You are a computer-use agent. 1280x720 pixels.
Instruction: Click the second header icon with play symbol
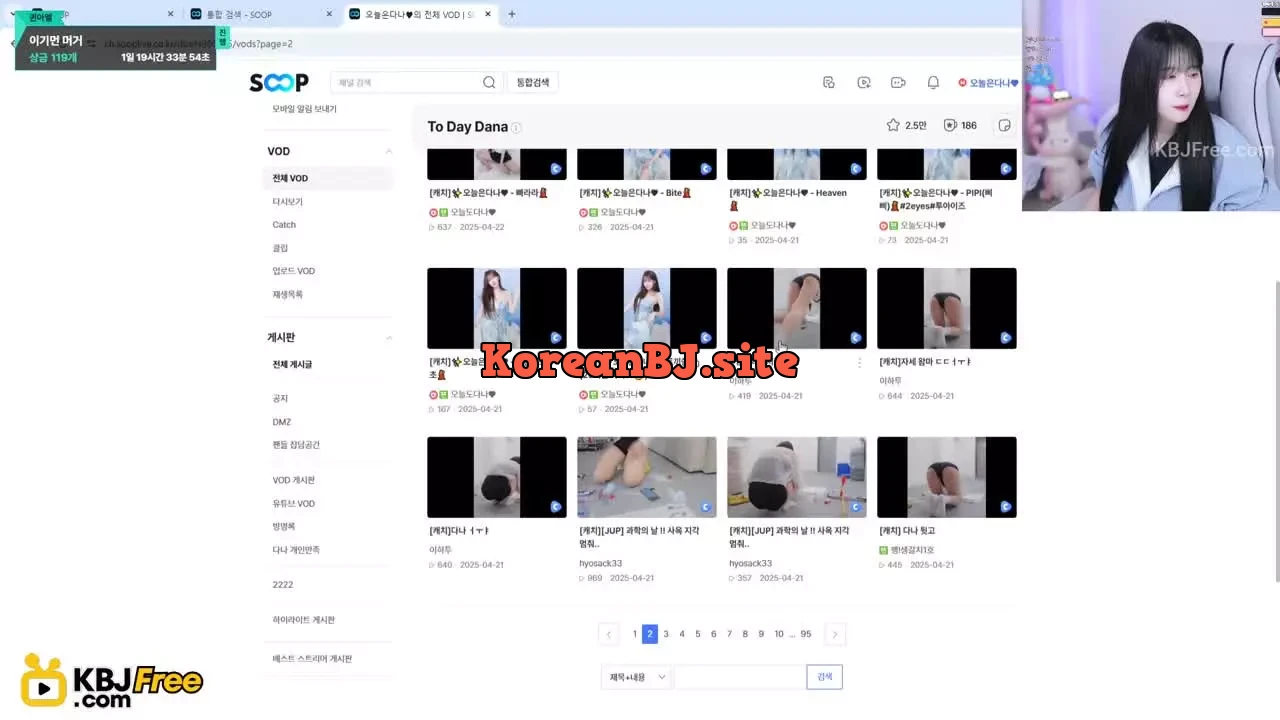coord(864,83)
